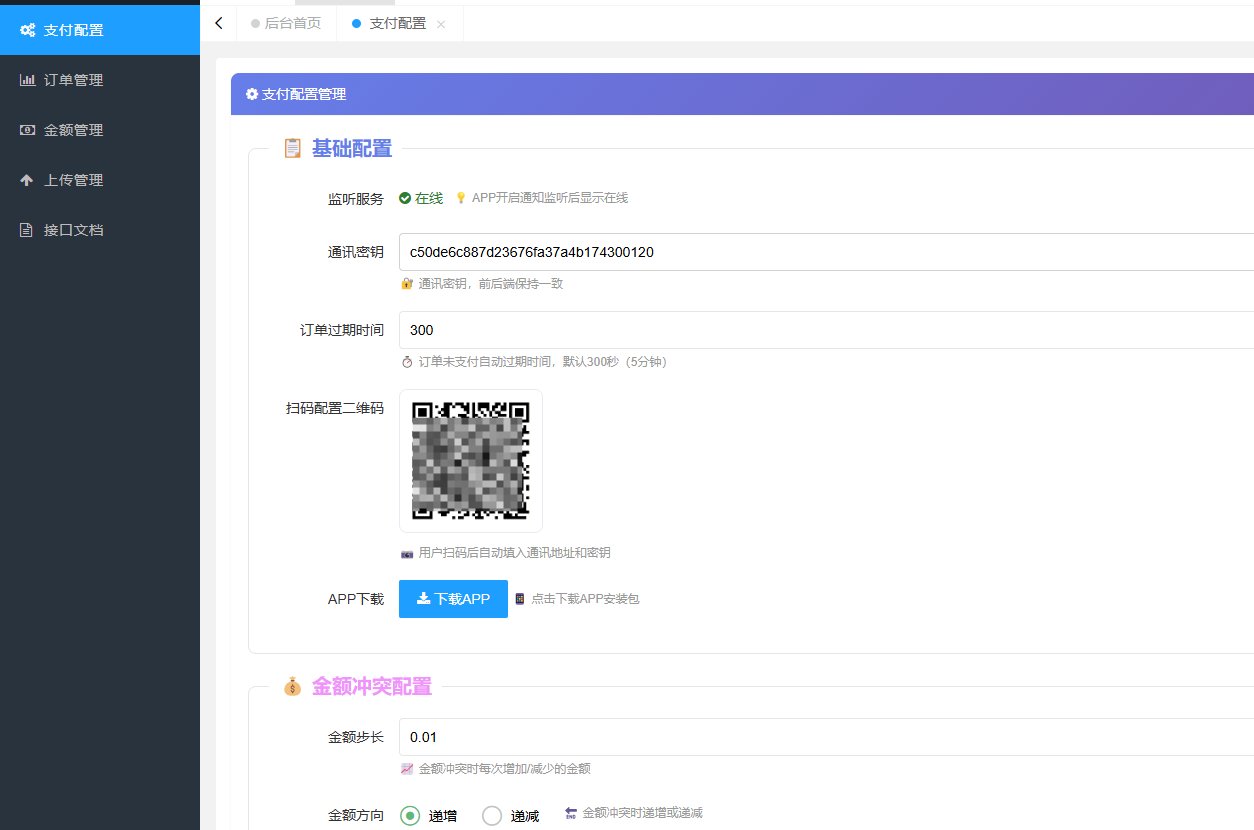Click the money bag icon beside 金额冲突配置
1254x830 pixels.
292,687
